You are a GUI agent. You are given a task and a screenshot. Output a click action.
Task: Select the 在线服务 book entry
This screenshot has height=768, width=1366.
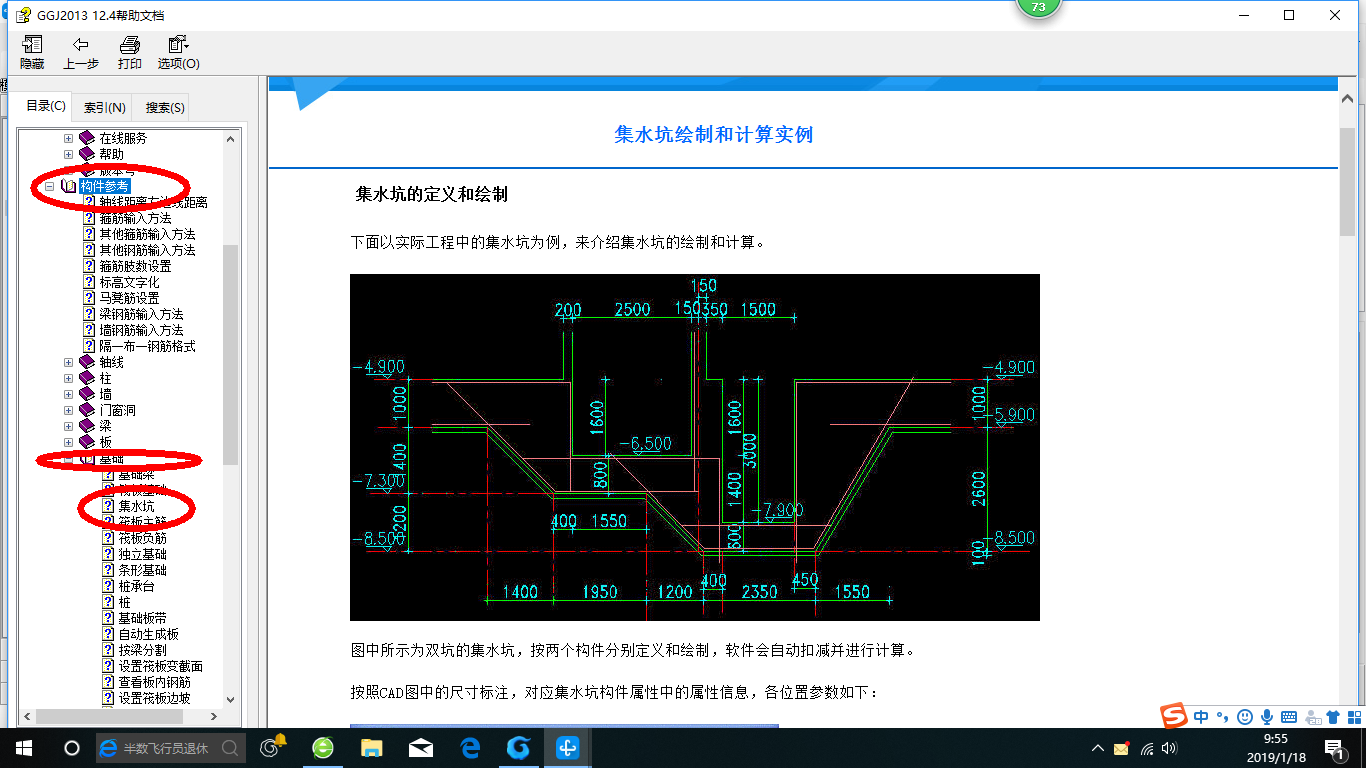113,138
